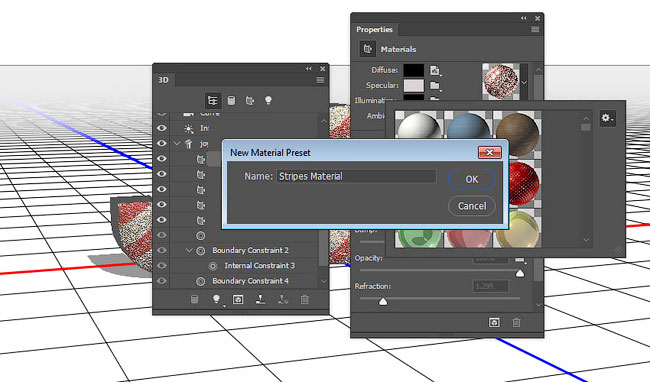
Task: Click the Render icon in 3D panel footer
Action: pyautogui.click(x=238, y=299)
